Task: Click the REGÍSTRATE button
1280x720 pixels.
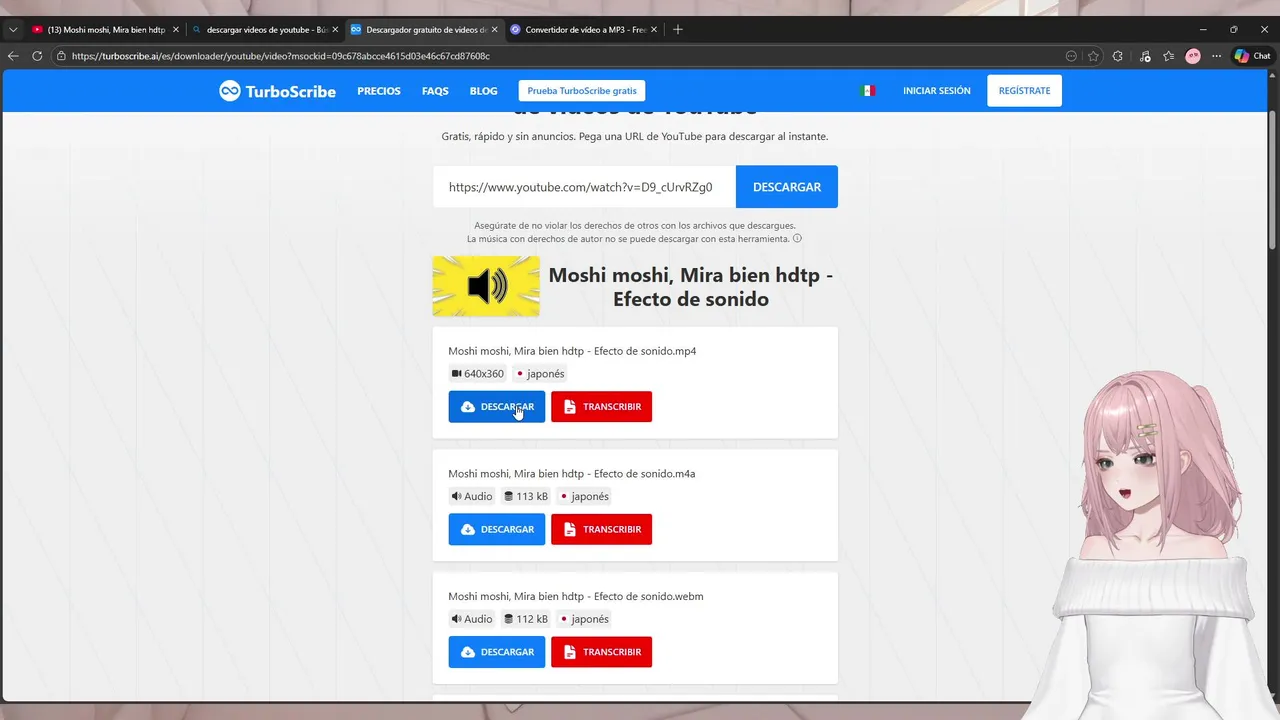Action: click(1024, 91)
